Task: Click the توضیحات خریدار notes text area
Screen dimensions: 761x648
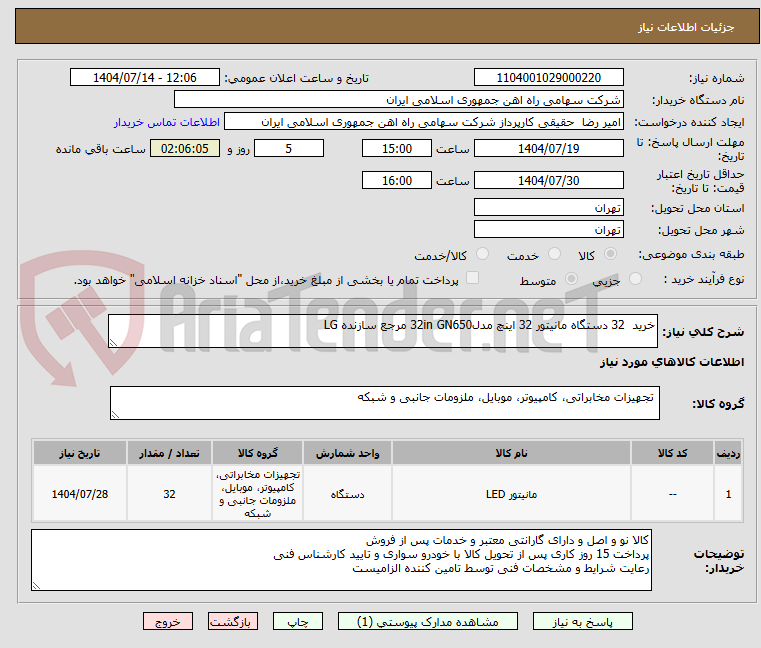Action: (x=341, y=560)
